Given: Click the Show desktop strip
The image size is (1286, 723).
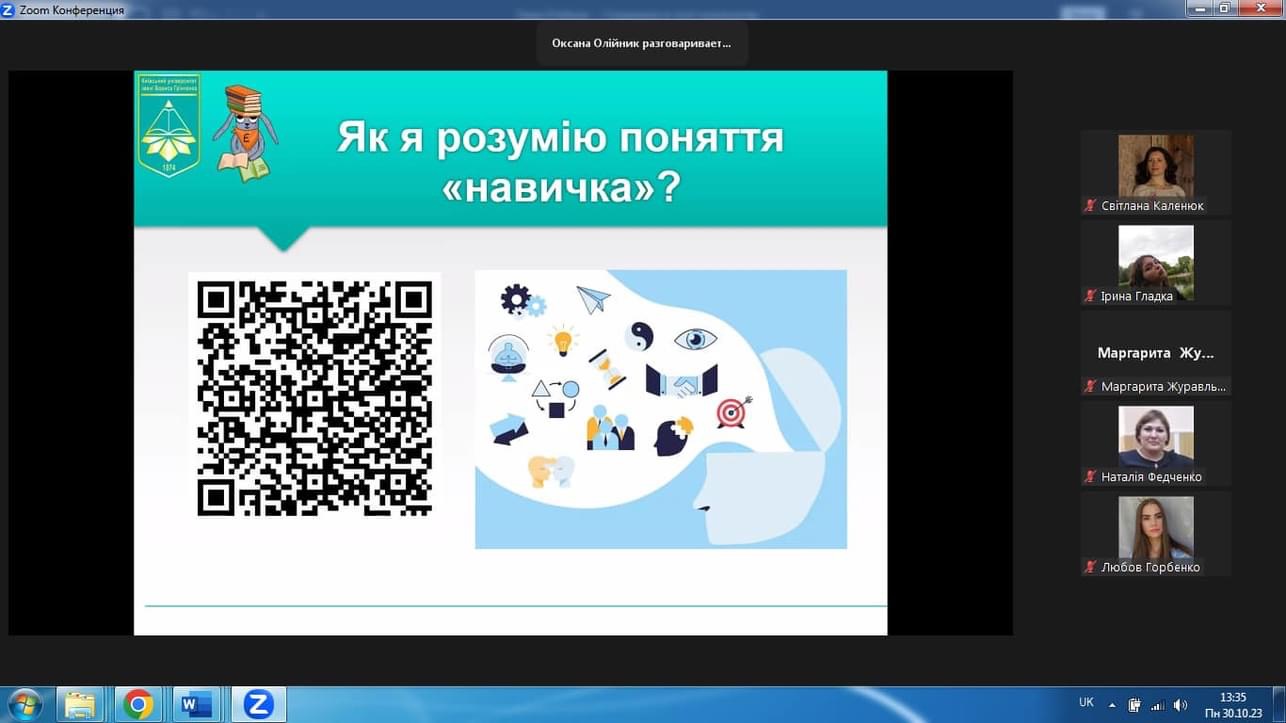Looking at the screenshot, I should click(x=1278, y=705).
